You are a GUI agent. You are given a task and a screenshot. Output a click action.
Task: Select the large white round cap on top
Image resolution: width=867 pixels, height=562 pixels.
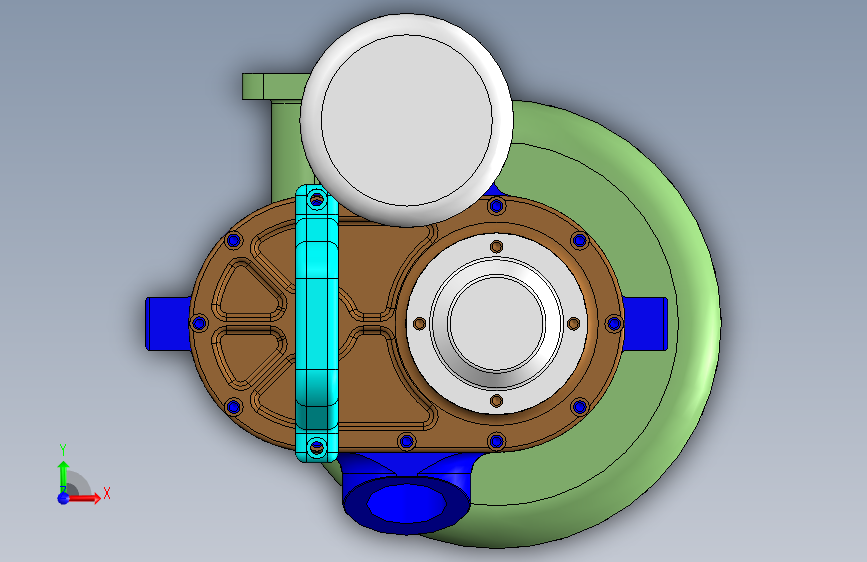point(406,120)
